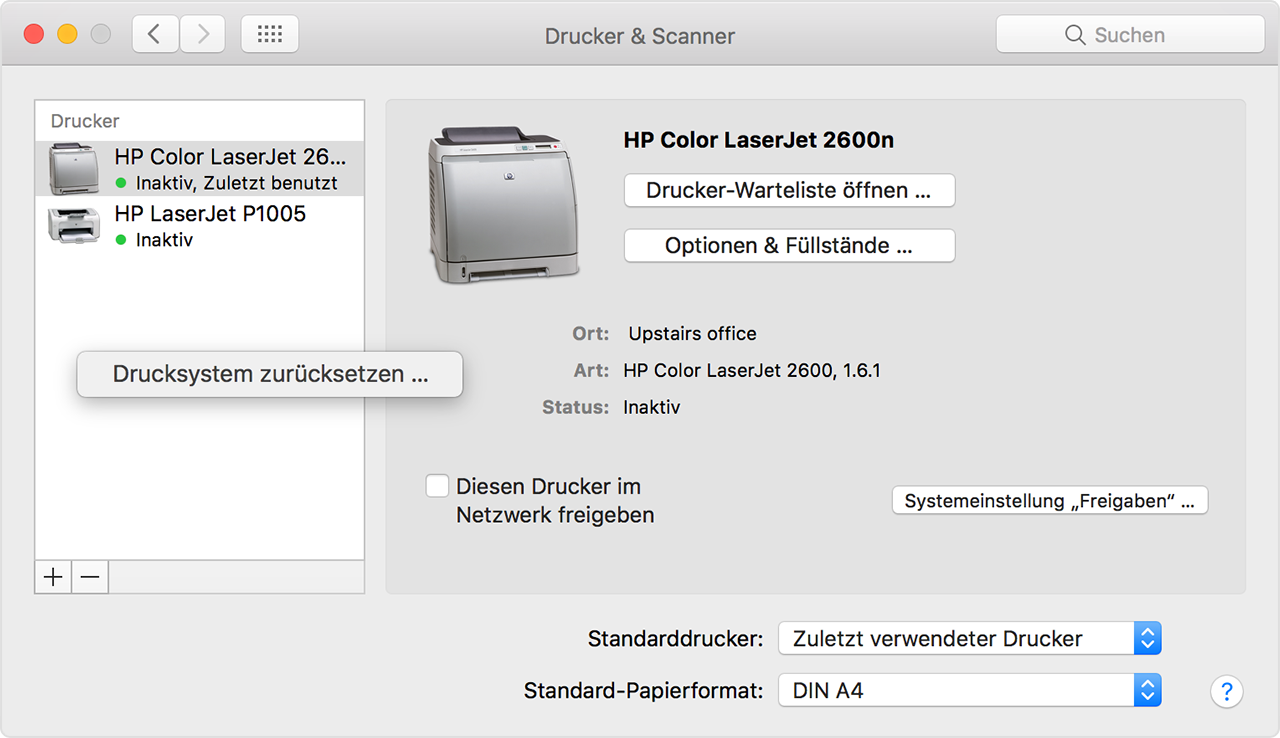Screen dimensions: 1280x738
Task: Click the minus button to remove printer
Action: [x=90, y=577]
